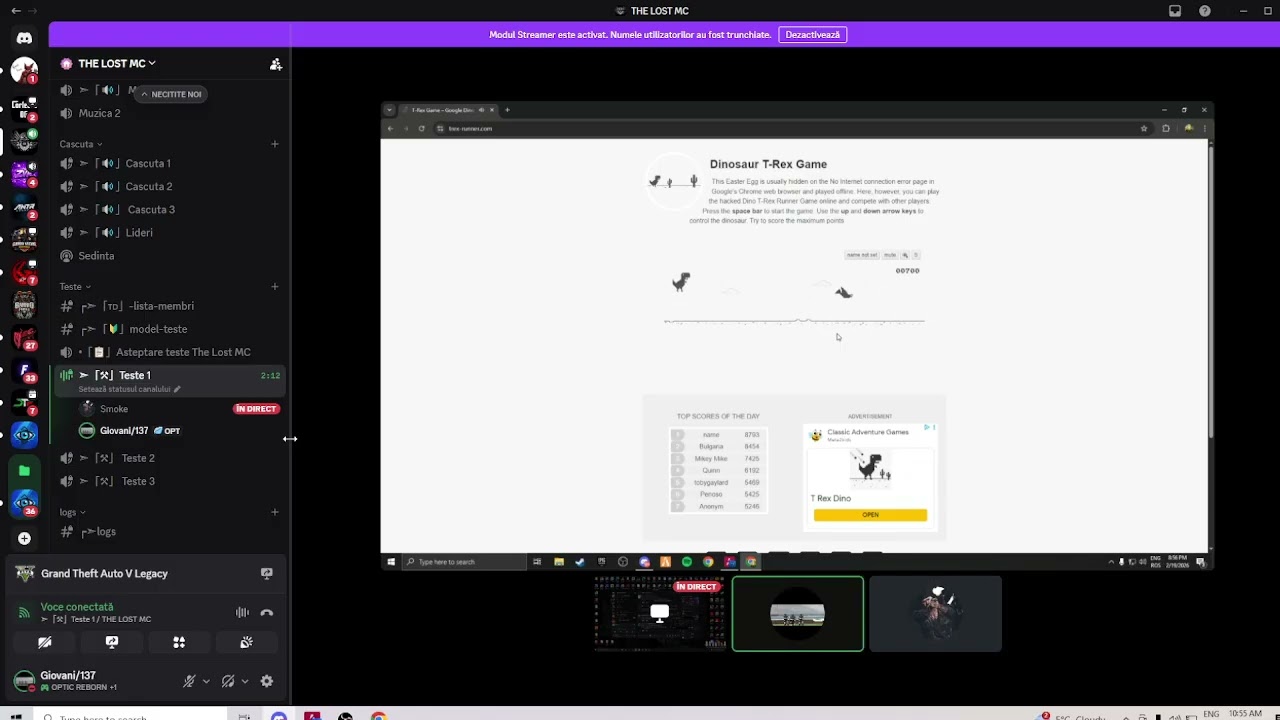Open Discord direct messages home icon
The image size is (1280, 720).
tap(24, 38)
